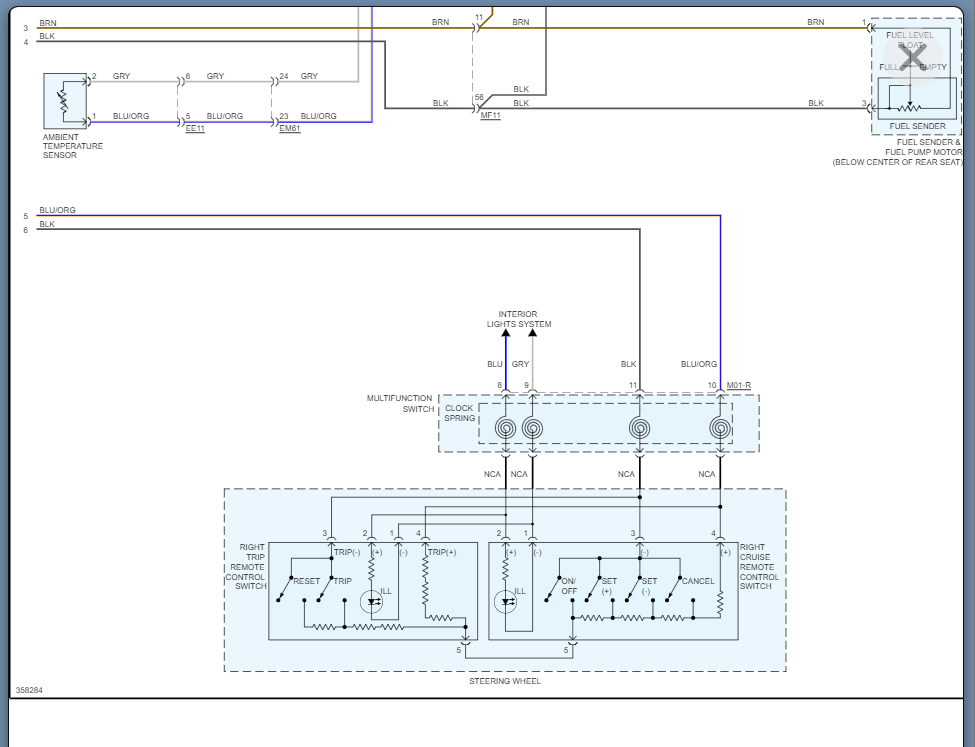Click the Multifunction Switch label
The height and width of the screenshot is (747, 975).
401,404
